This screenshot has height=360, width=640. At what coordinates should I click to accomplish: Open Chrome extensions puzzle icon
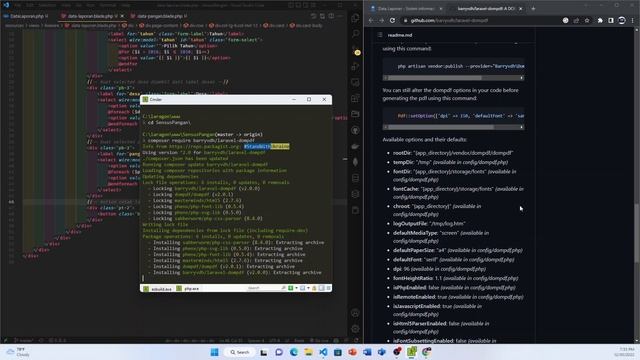tap(600, 20)
